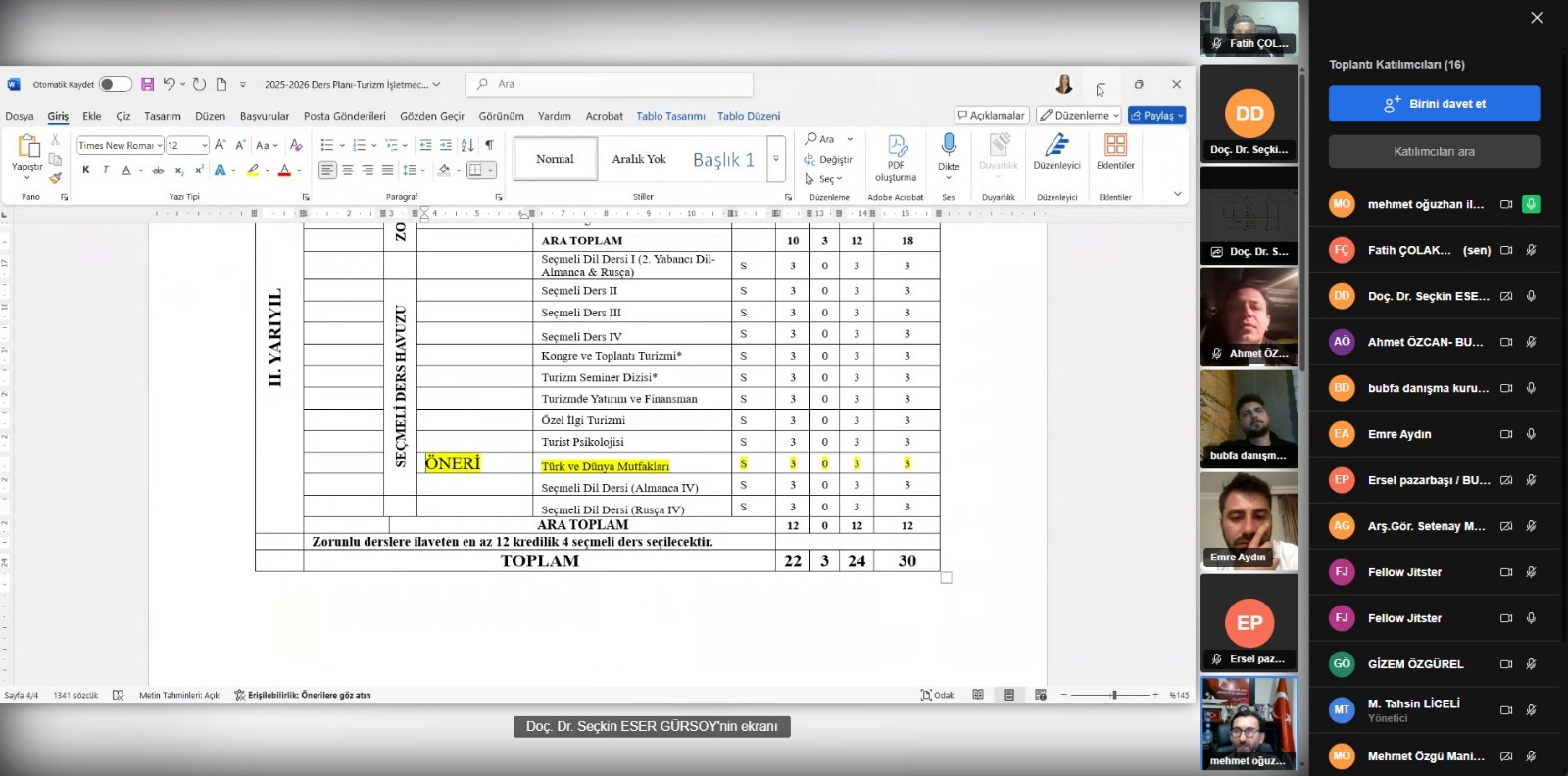Screen dimensions: 1568x776
Task: Mute mehmet oğuzhan's green microphone
Action: tap(1531, 204)
